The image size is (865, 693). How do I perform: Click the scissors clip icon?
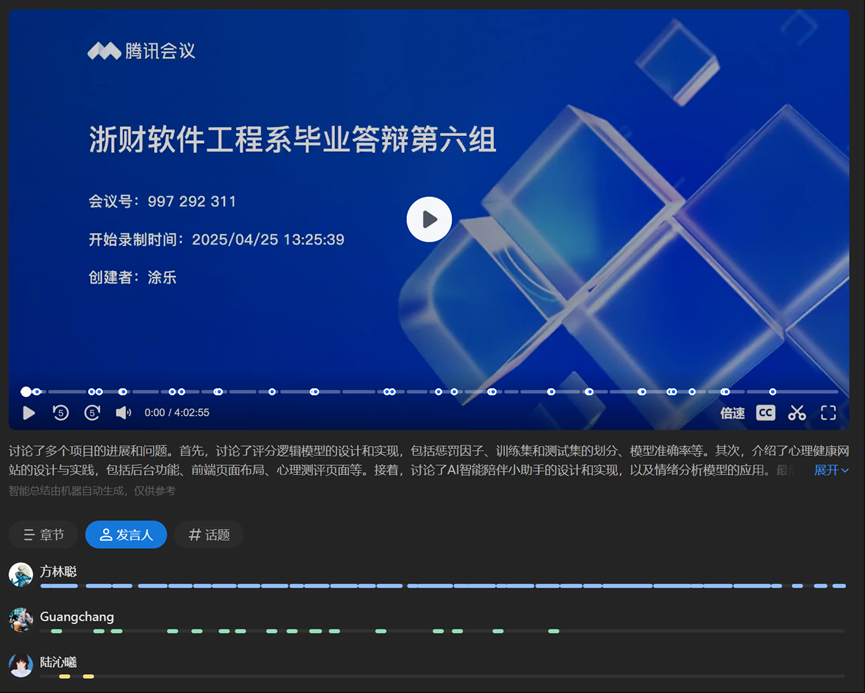796,412
